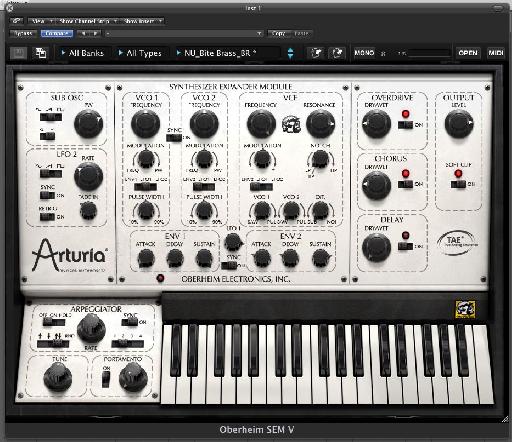Open the Show Insert dropdown
The image size is (512, 442).
[x=142, y=21]
